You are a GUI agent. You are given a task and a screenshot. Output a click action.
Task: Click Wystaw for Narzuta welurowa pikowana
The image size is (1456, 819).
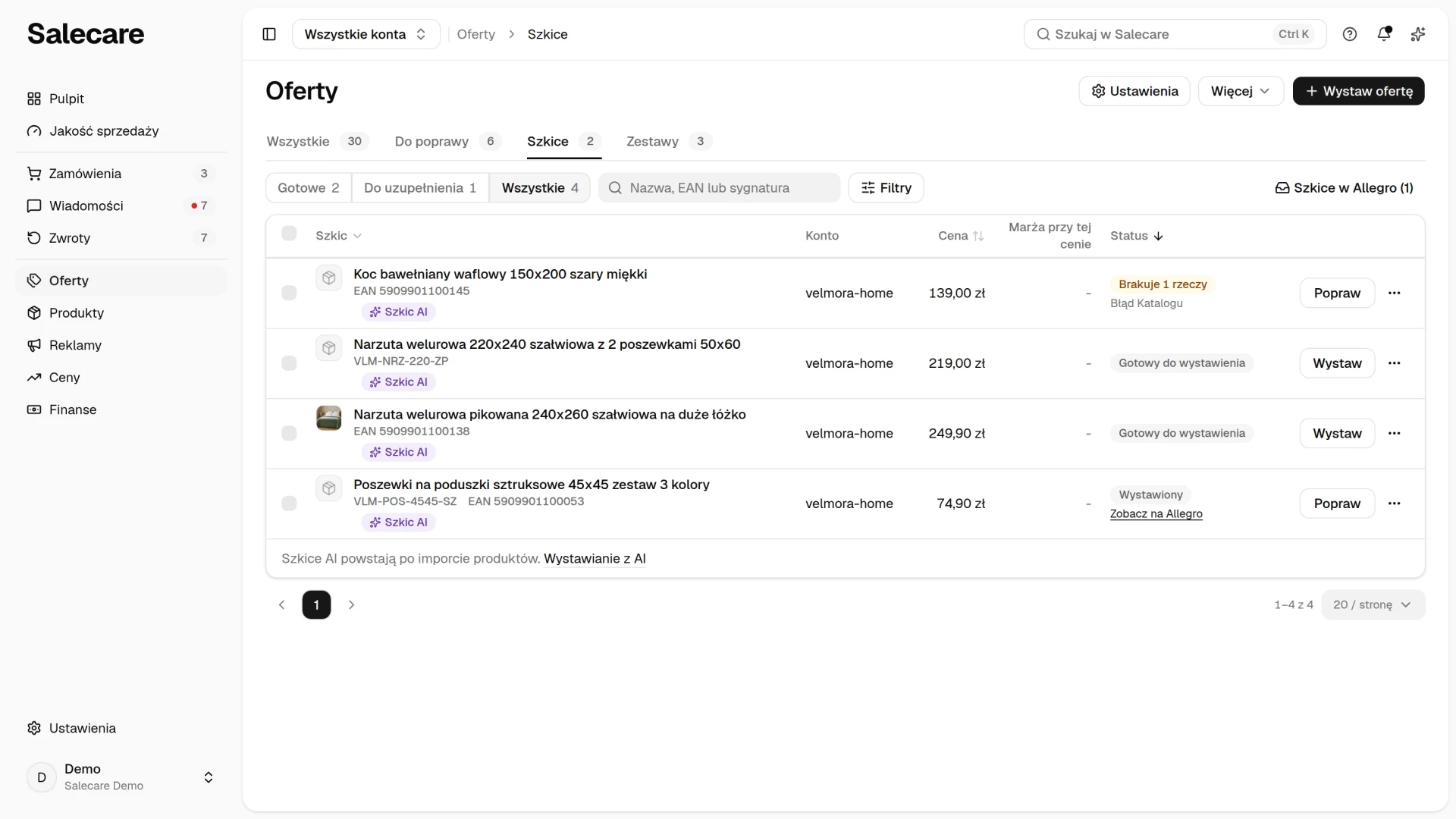1337,433
